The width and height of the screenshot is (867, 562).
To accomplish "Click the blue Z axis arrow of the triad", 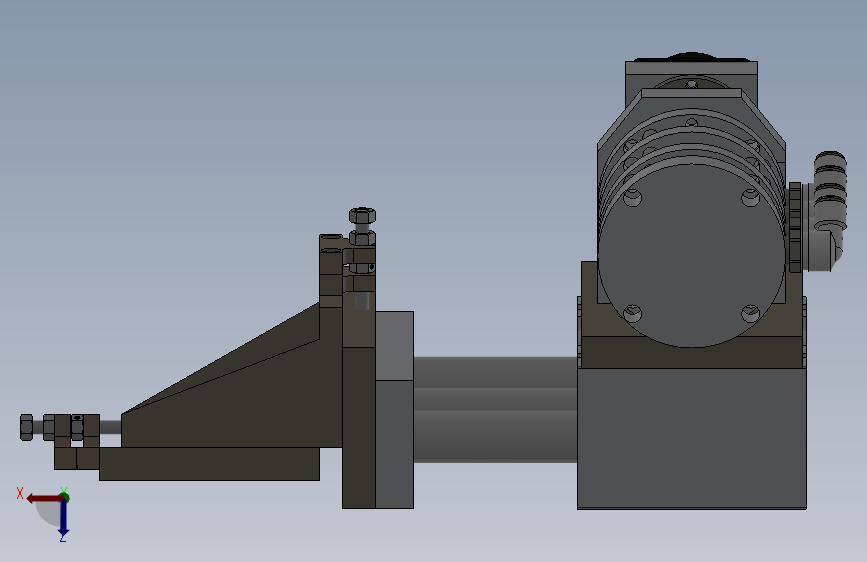I will click(x=63, y=518).
